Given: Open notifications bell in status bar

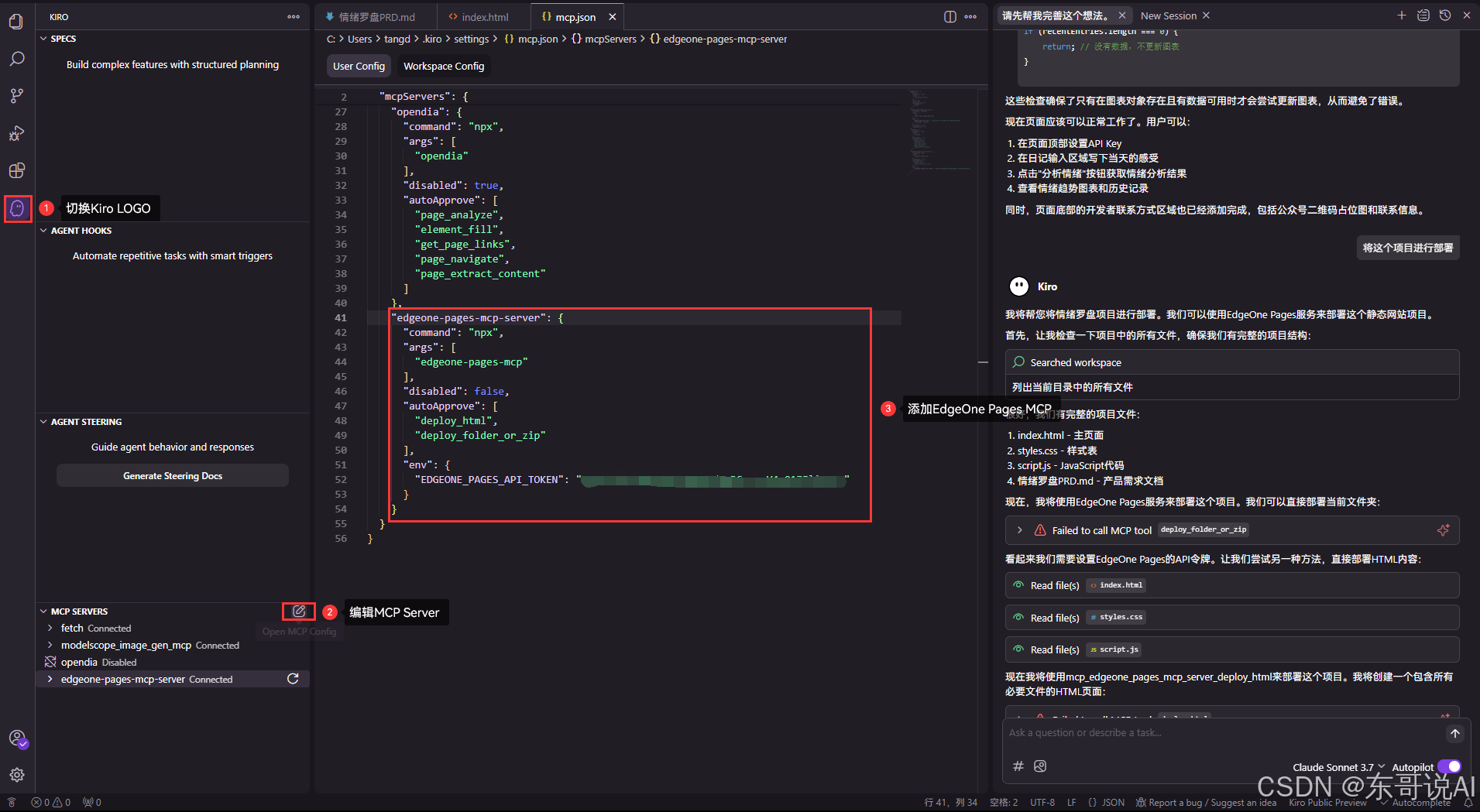Looking at the screenshot, I should tap(1468, 803).
